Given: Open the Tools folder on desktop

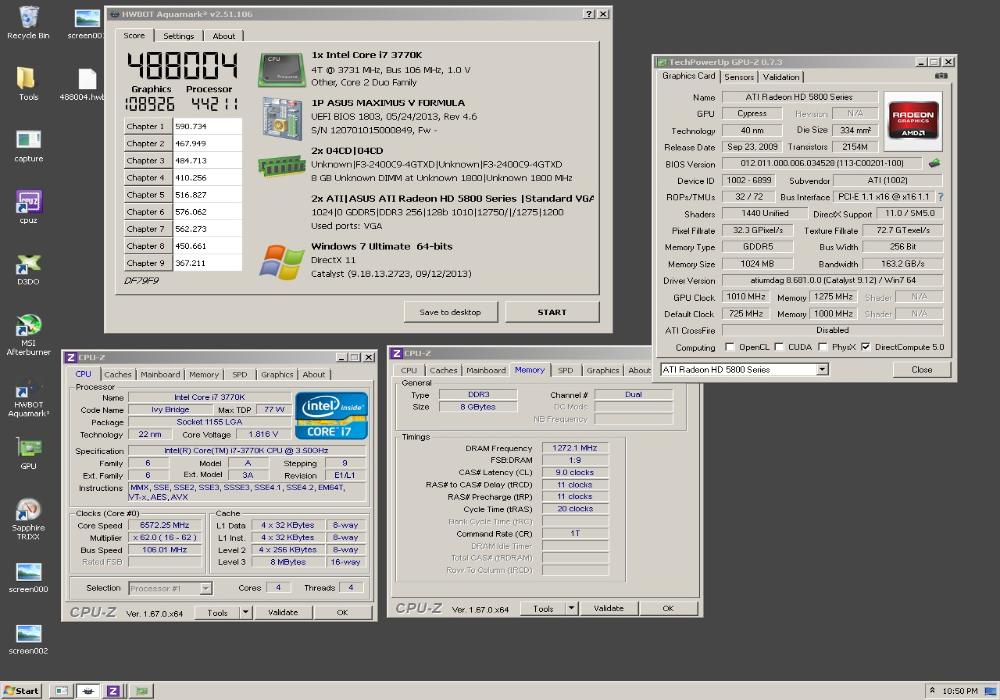Looking at the screenshot, I should (28, 84).
